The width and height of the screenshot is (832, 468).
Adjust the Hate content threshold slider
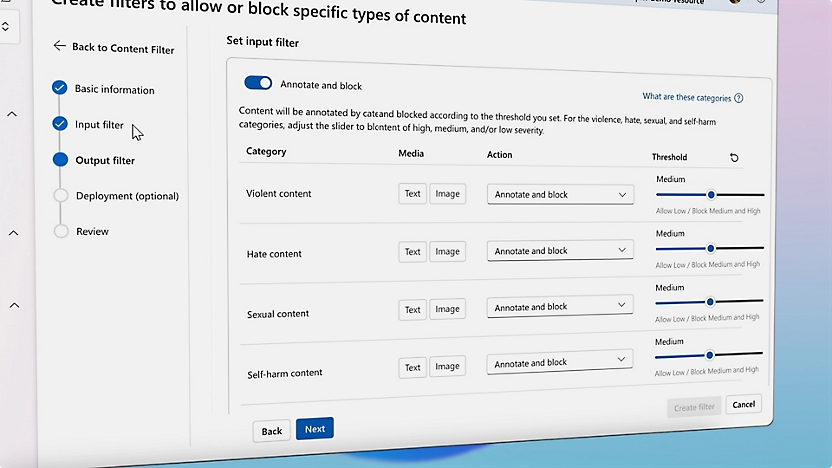(x=710, y=248)
